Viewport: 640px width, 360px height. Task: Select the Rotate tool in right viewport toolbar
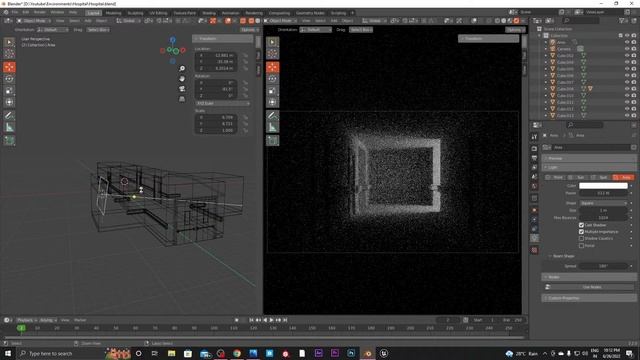(x=273, y=79)
